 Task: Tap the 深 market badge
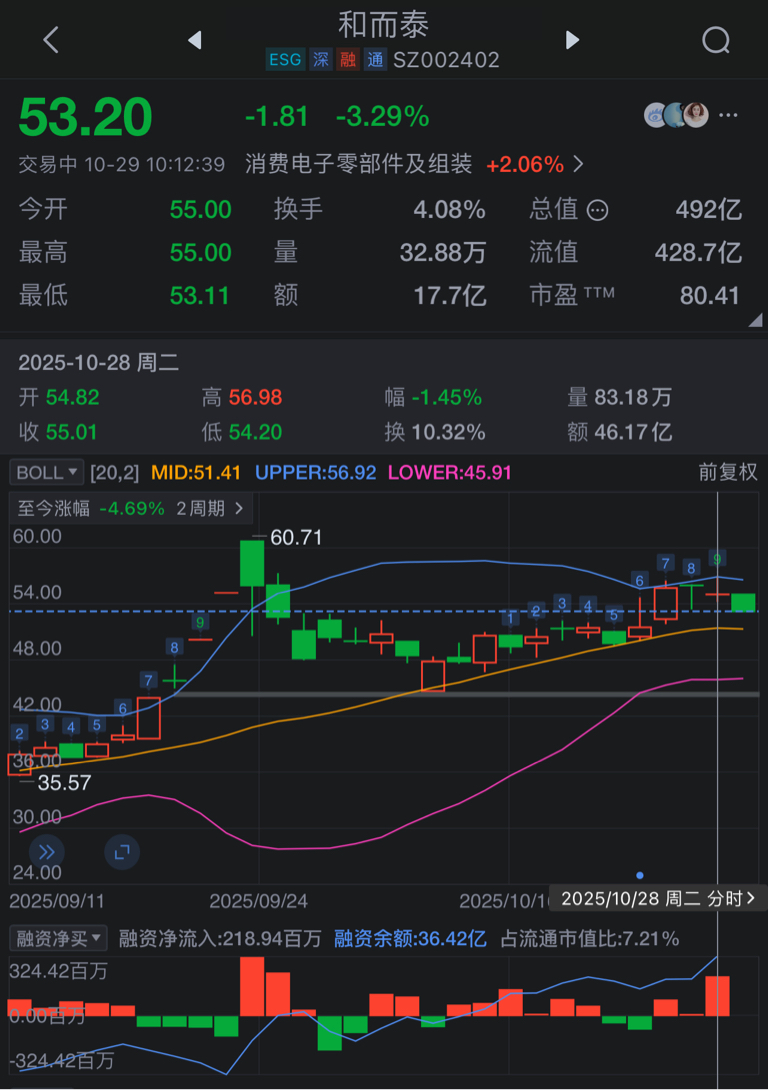[321, 60]
